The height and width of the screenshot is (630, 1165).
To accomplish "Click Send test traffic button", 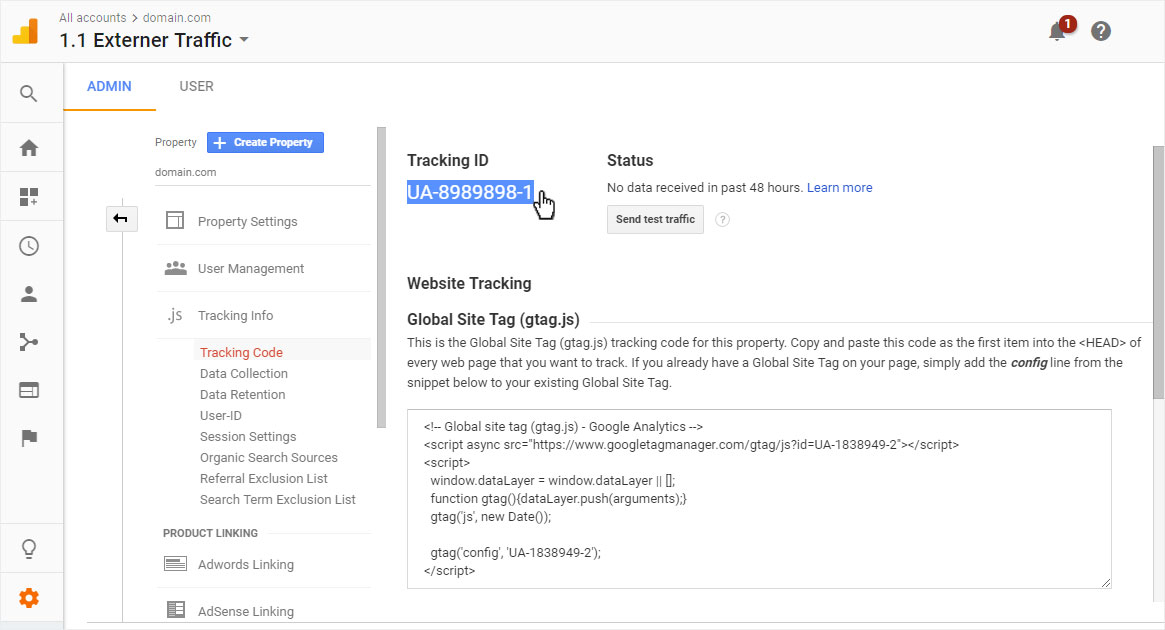I will point(655,219).
